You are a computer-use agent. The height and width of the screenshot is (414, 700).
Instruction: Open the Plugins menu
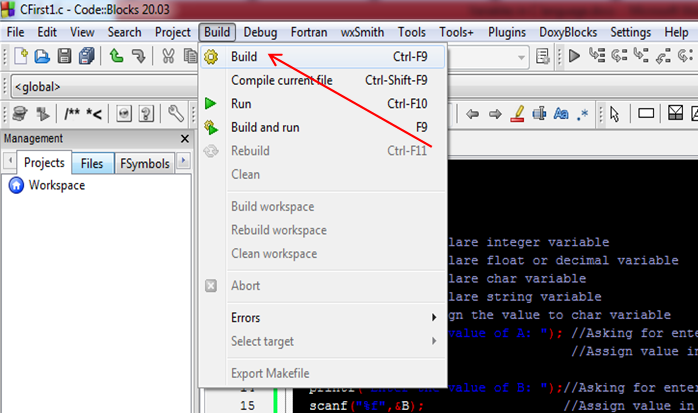pos(507,32)
